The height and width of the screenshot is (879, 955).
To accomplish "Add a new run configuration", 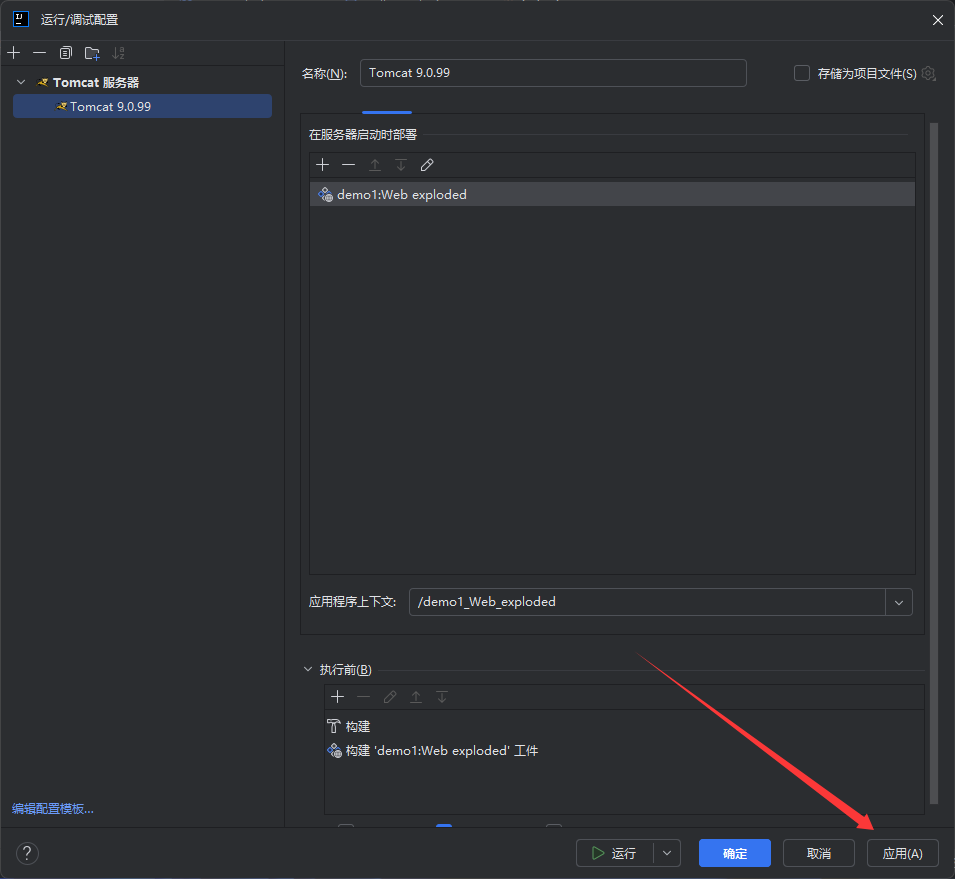I will pos(13,53).
